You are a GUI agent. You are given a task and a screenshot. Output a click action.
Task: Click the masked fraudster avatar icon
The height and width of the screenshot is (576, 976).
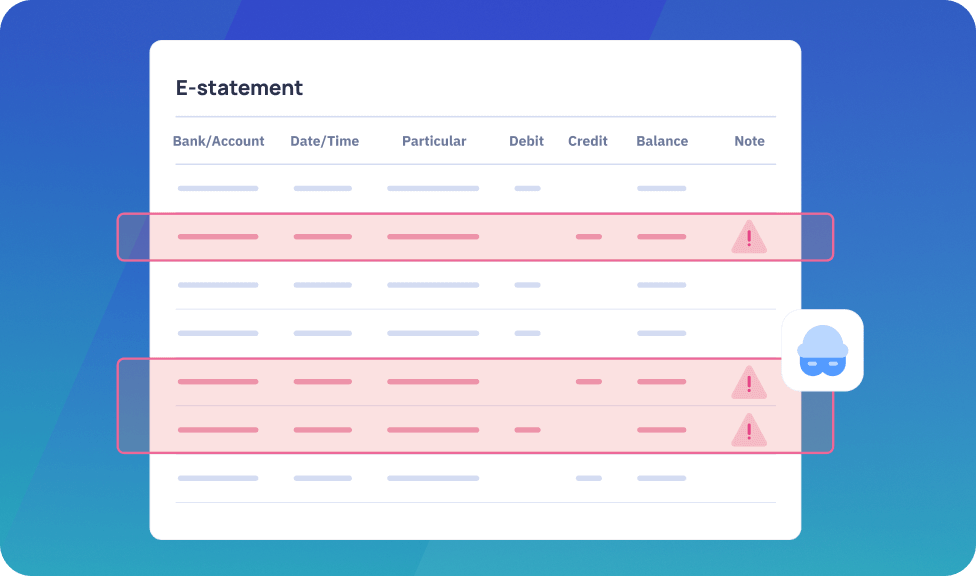(822, 350)
